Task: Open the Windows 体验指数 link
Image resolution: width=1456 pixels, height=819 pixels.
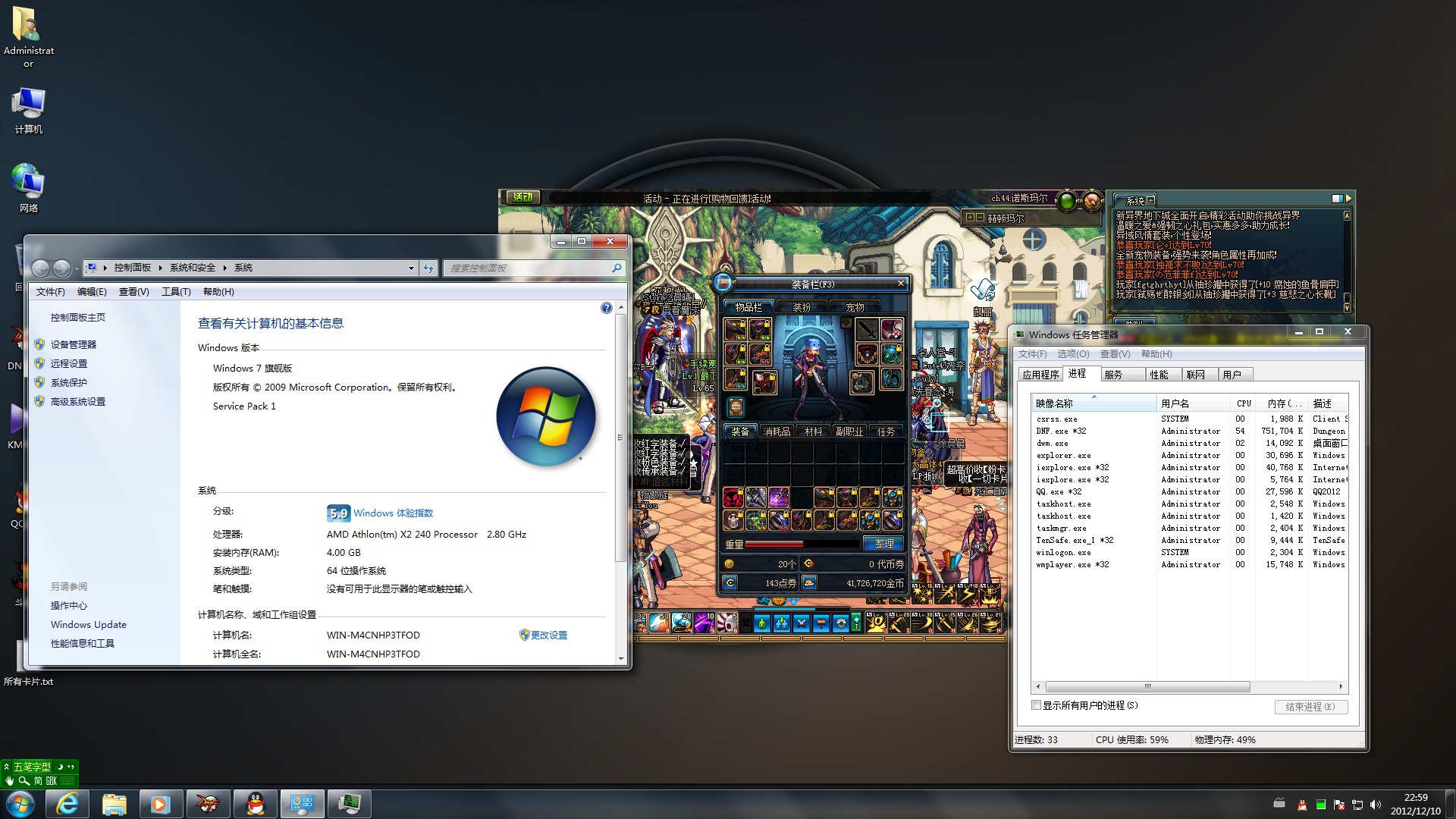Action: pos(393,513)
